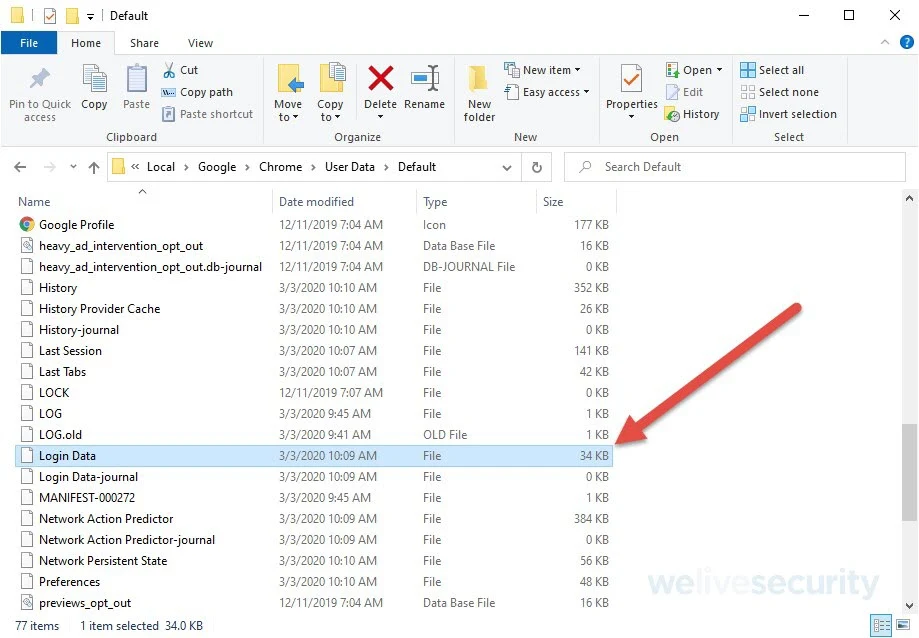Click Paste shortcut option
This screenshot has height=638, width=919.
click(x=207, y=114)
